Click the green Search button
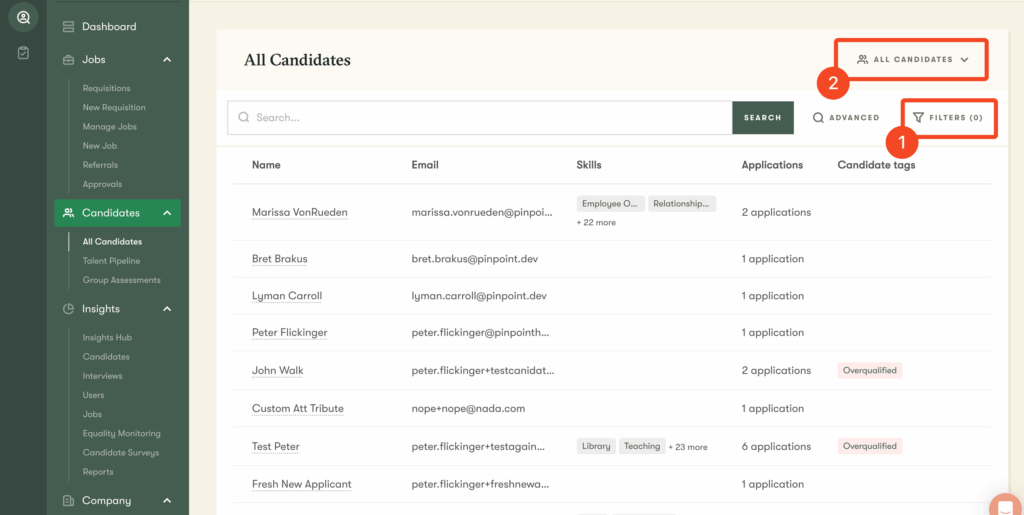This screenshot has width=1024, height=515. coord(763,117)
